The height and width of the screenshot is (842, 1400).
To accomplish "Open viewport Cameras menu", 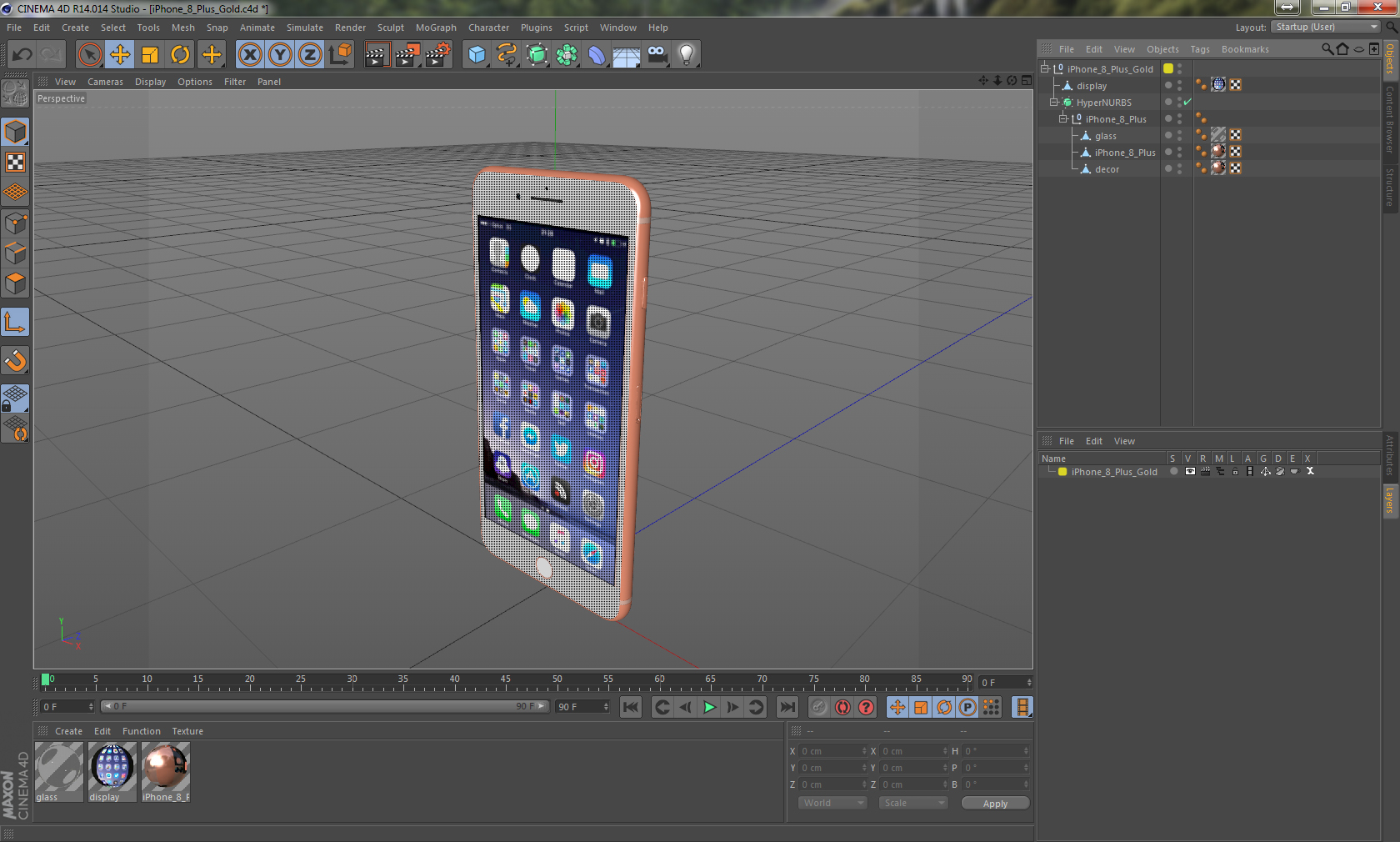I will [x=105, y=82].
